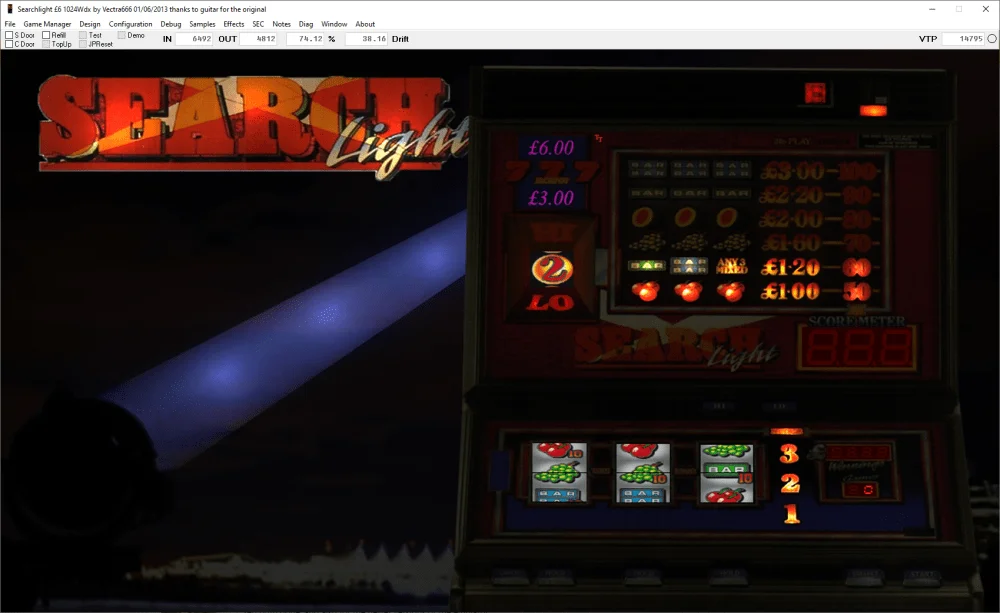1000x613 pixels.
Task: Open the Notes menu
Action: [x=281, y=24]
